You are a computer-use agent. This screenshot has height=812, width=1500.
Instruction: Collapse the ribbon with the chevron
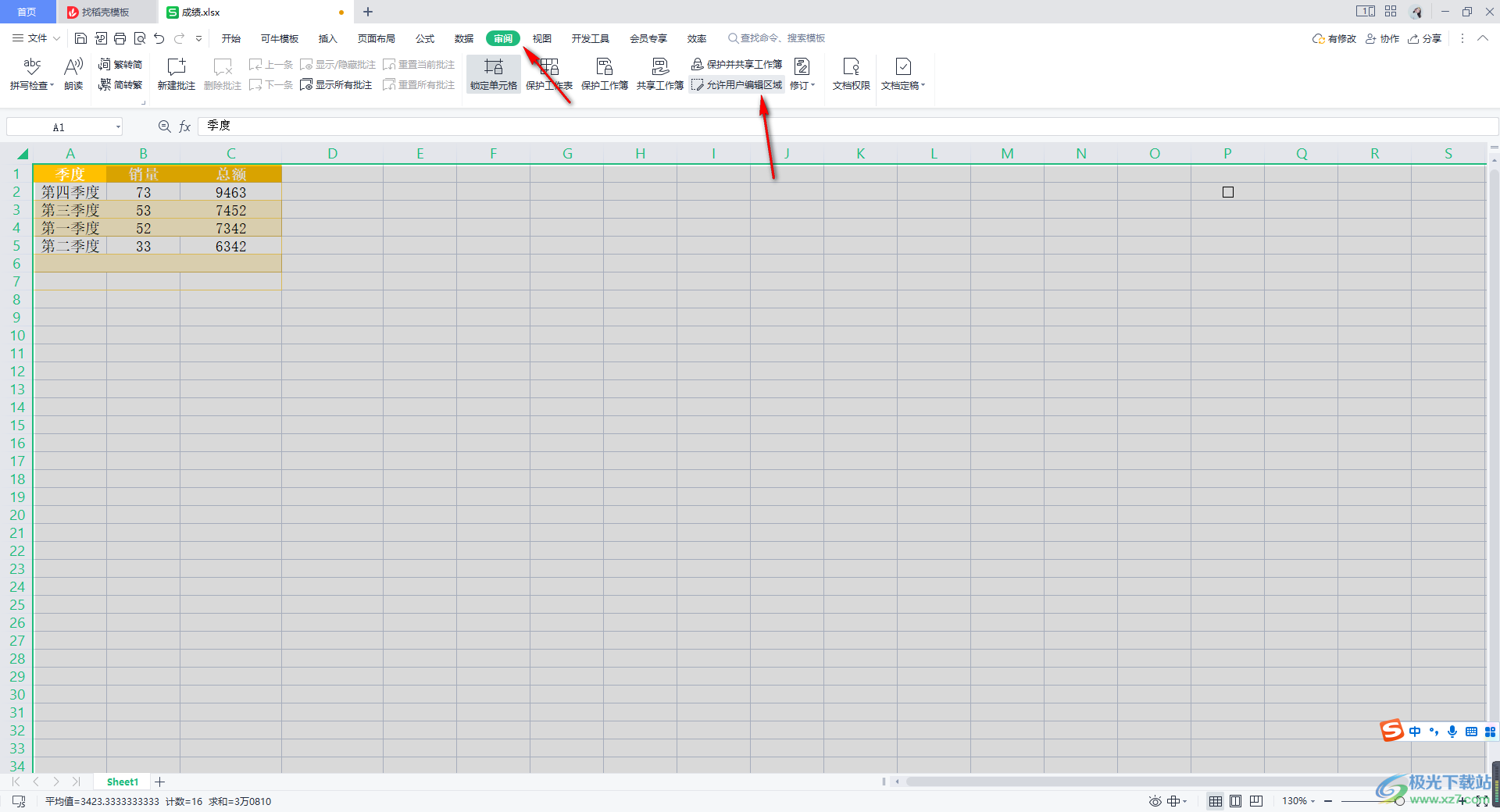click(1483, 38)
